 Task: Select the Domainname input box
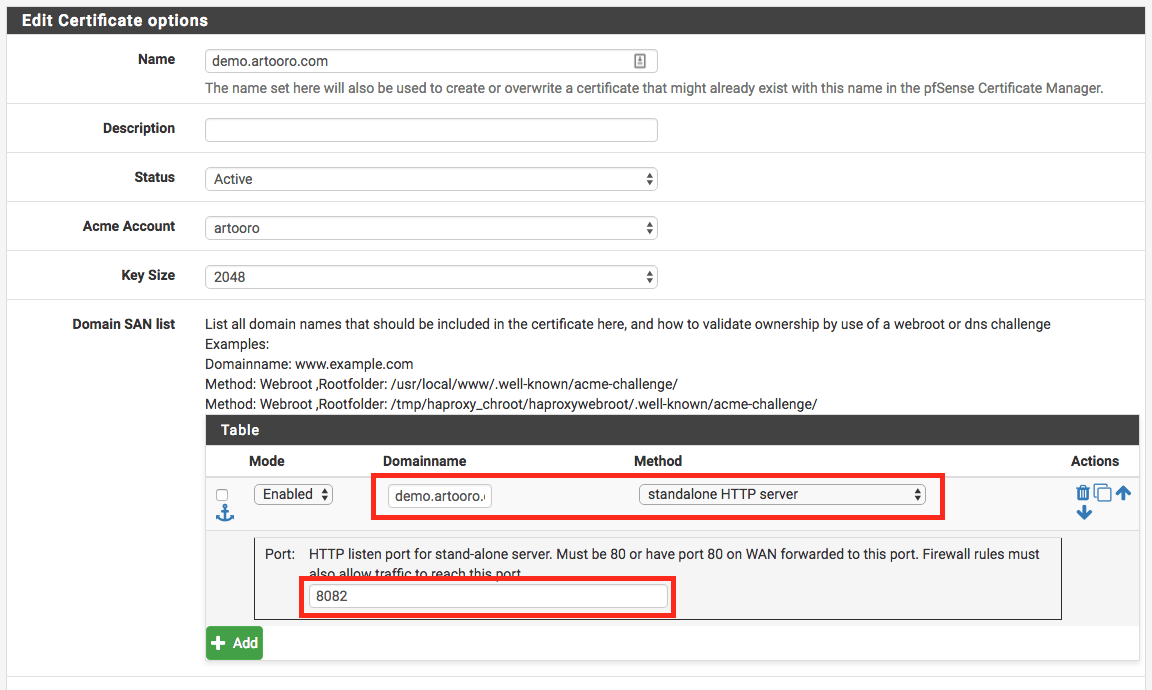(x=440, y=496)
